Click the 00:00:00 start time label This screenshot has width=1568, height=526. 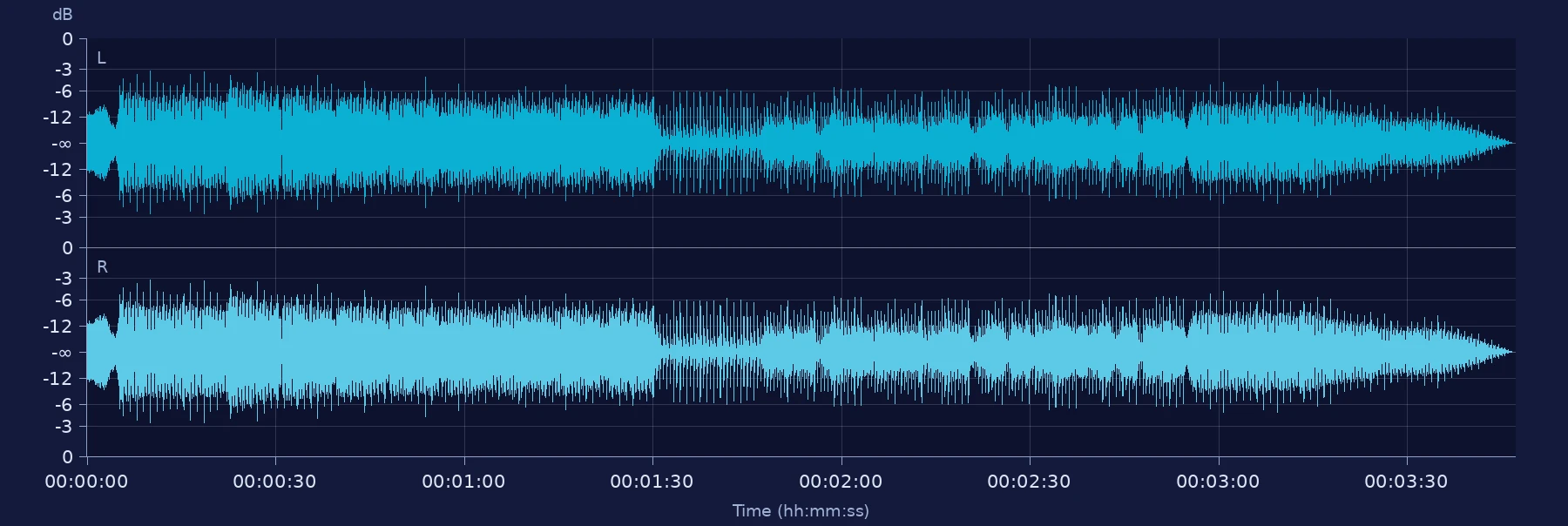[86, 482]
